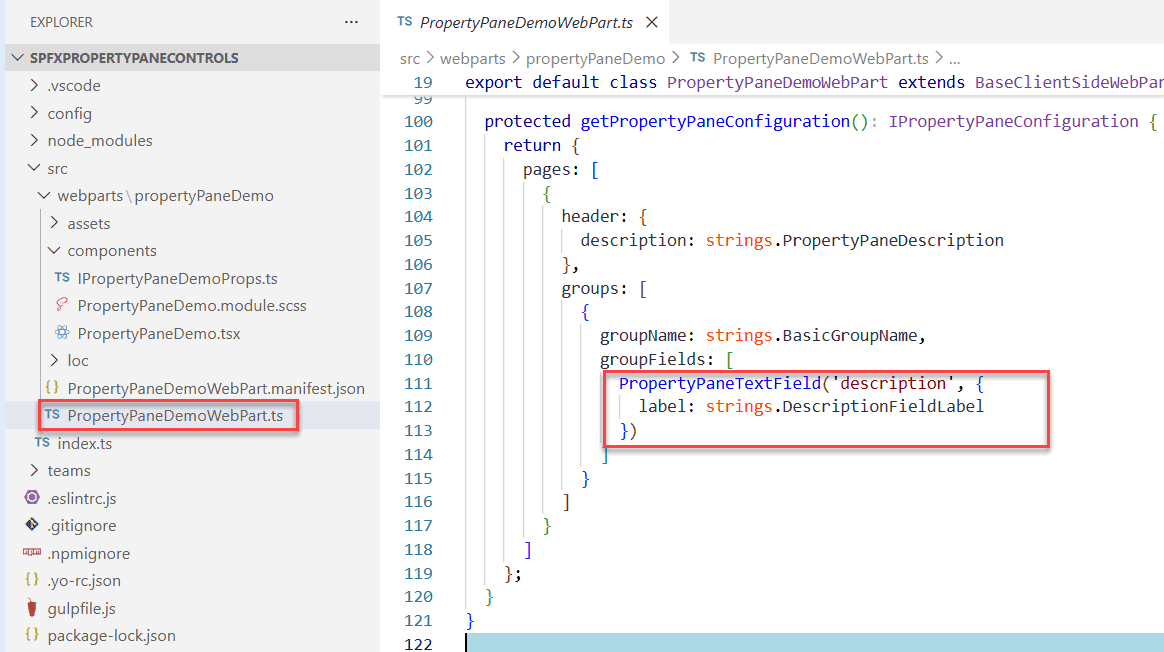The height and width of the screenshot is (652, 1164).
Task: Click JSON braces icon of manifest.json file
Action: 52,388
